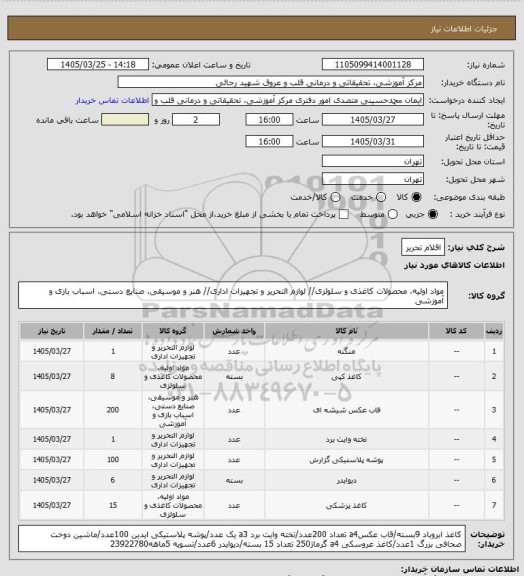The height and width of the screenshot is (576, 524).
Task: Click quantity 8 in the کاغذ کپی row
Action: point(113,377)
